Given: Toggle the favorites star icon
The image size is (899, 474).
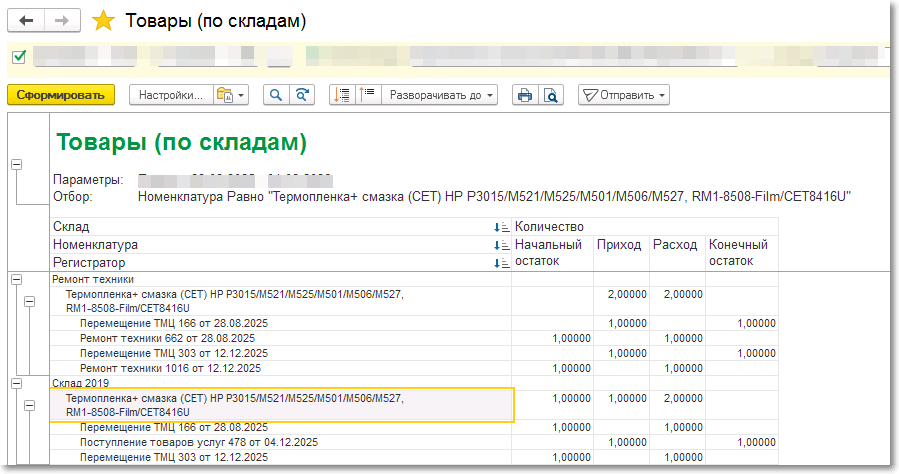Looking at the screenshot, I should point(102,21).
